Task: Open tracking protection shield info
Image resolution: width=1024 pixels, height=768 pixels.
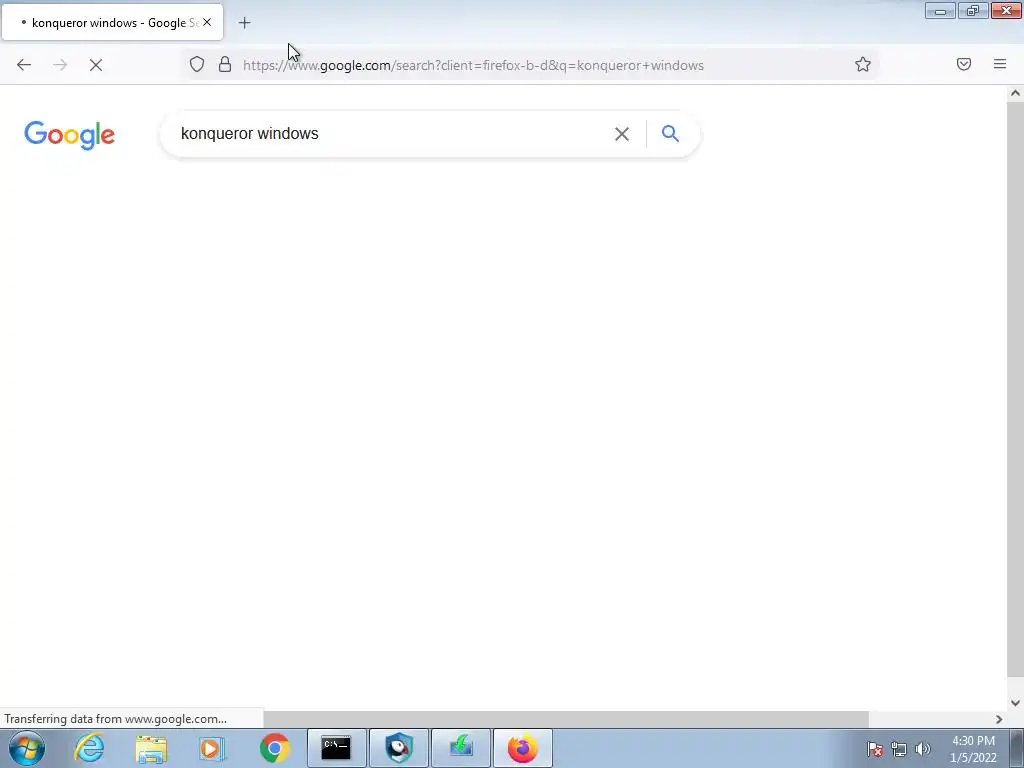Action: [x=197, y=64]
